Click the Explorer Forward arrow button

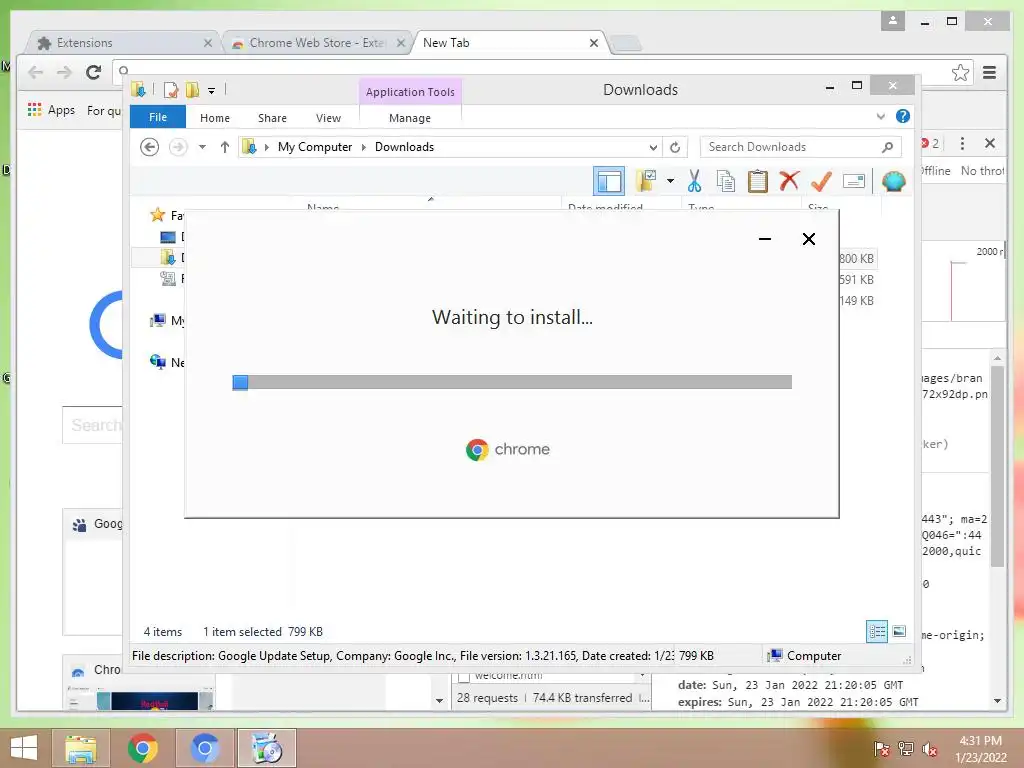[178, 147]
